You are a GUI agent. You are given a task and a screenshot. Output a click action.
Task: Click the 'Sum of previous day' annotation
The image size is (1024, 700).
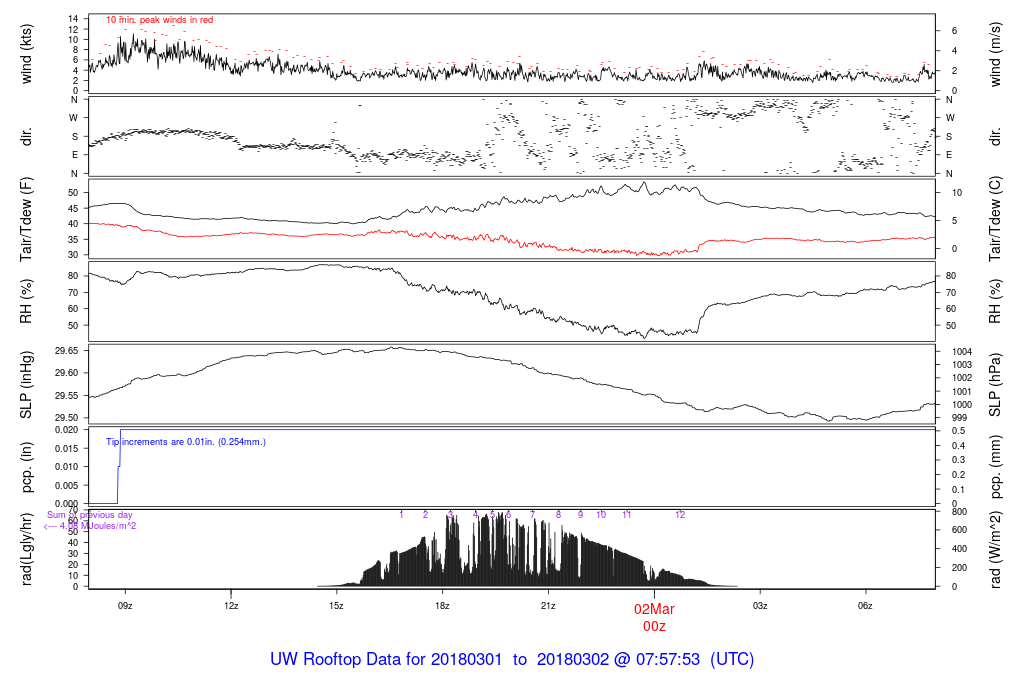point(89,515)
